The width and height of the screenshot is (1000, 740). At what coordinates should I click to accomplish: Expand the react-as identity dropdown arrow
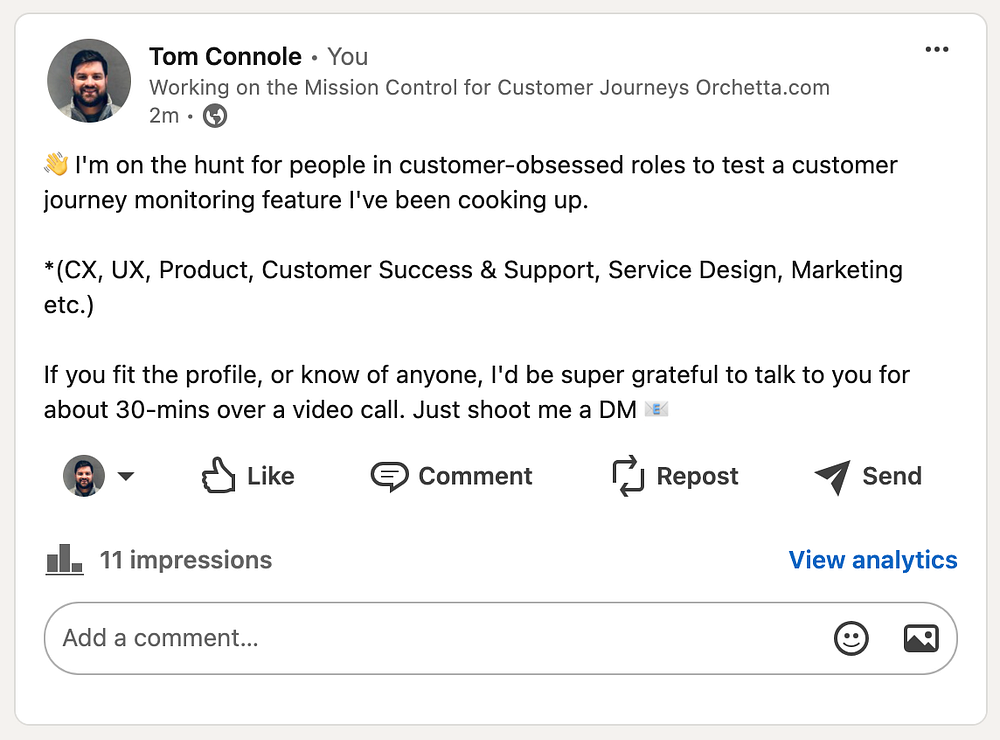point(126,476)
